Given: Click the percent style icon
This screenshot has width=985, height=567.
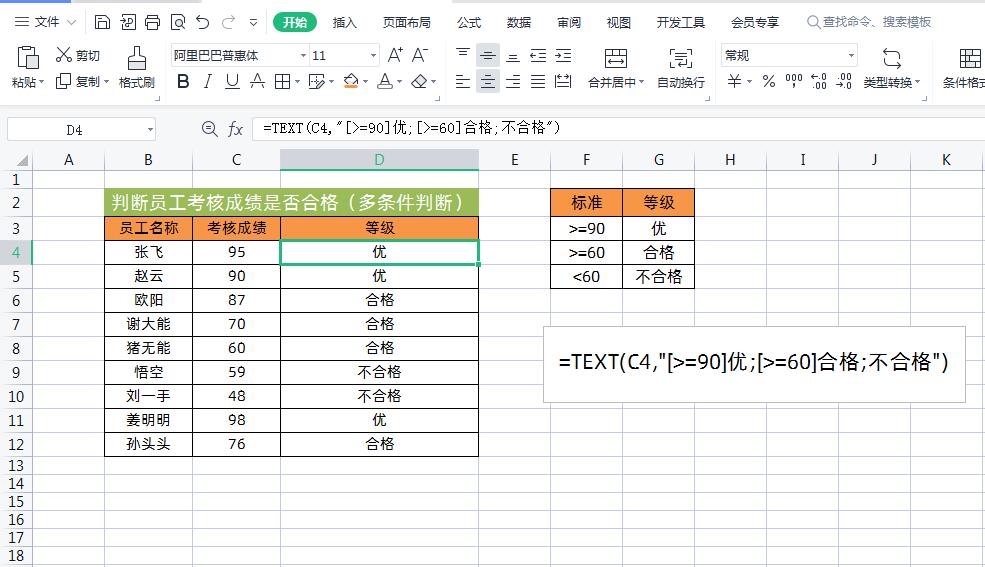Looking at the screenshot, I should [769, 81].
